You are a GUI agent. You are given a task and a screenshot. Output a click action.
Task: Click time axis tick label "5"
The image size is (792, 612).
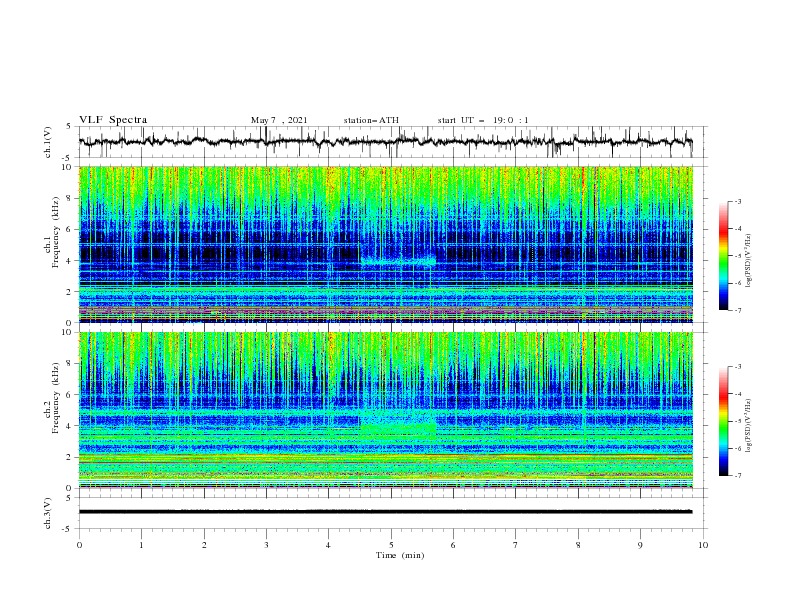(x=391, y=545)
